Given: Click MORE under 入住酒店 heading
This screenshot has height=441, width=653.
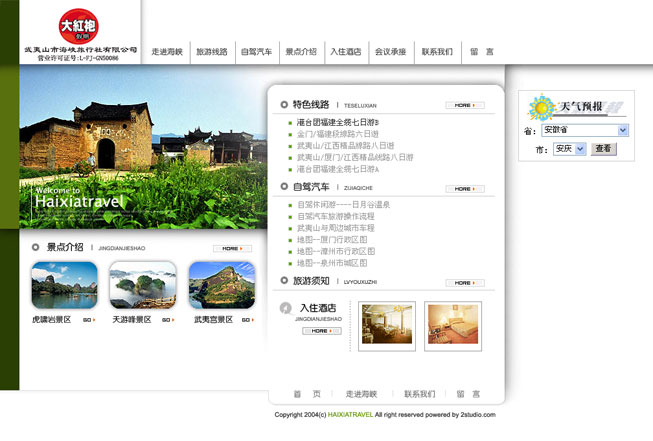Looking at the screenshot, I should (x=320, y=330).
